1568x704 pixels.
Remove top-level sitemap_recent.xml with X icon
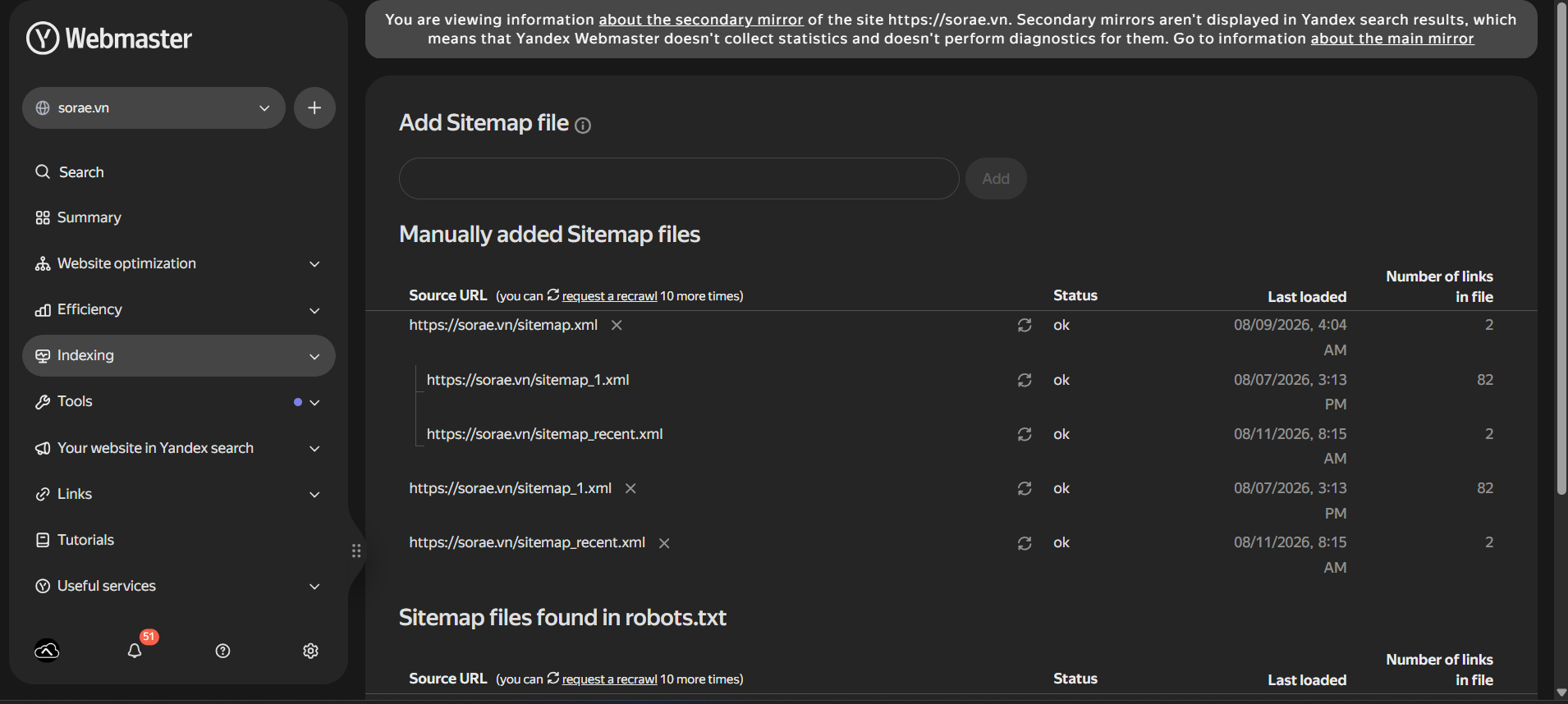pos(664,543)
